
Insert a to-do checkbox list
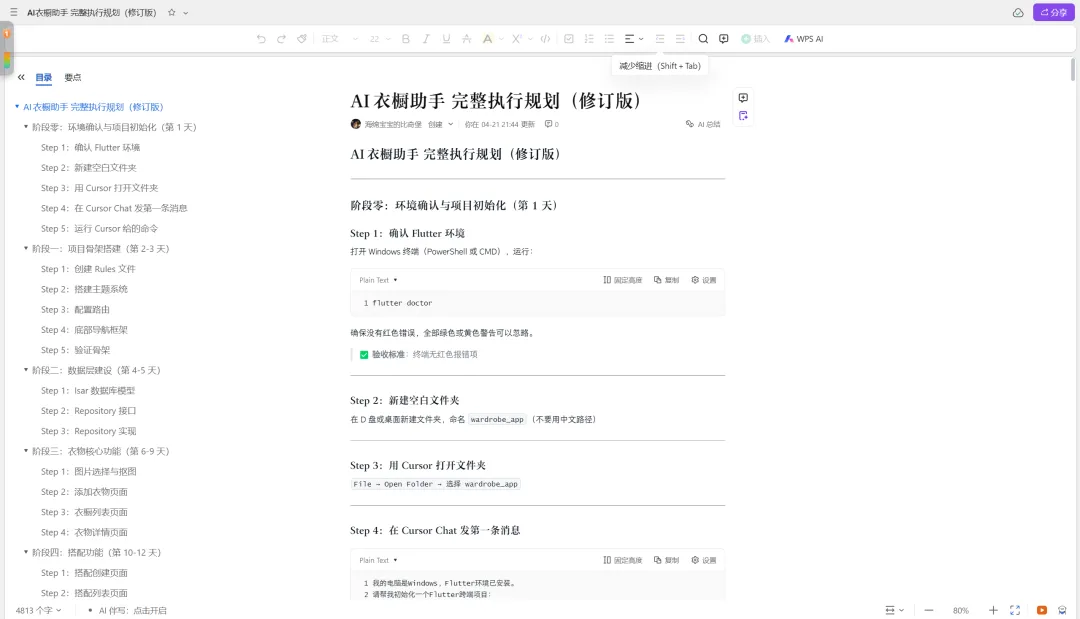tap(569, 39)
